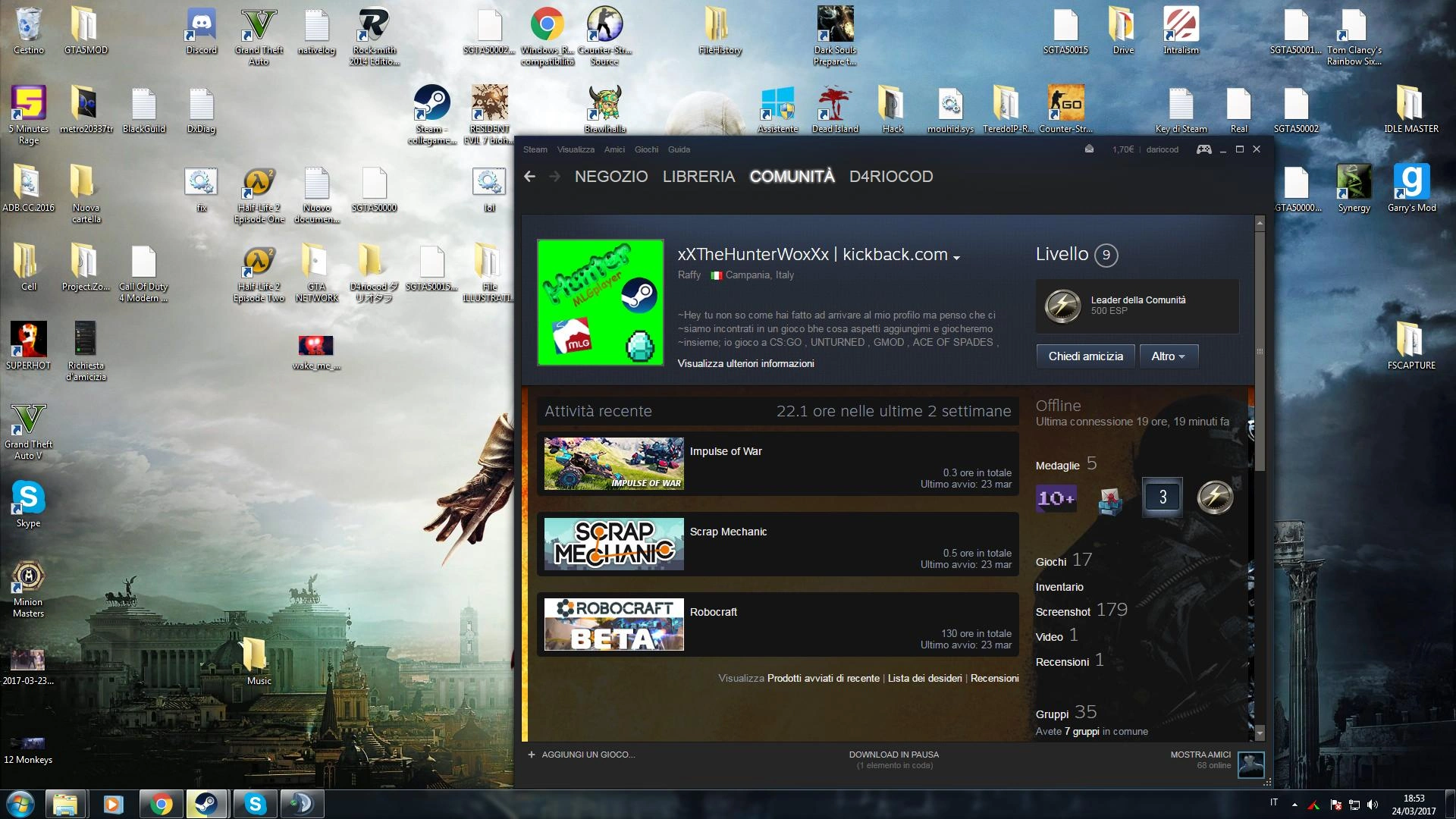Viewport: 1456px width, 819px height.
Task: Open the lightning bolt badge in Medaglie
Action: pyautogui.click(x=1215, y=497)
